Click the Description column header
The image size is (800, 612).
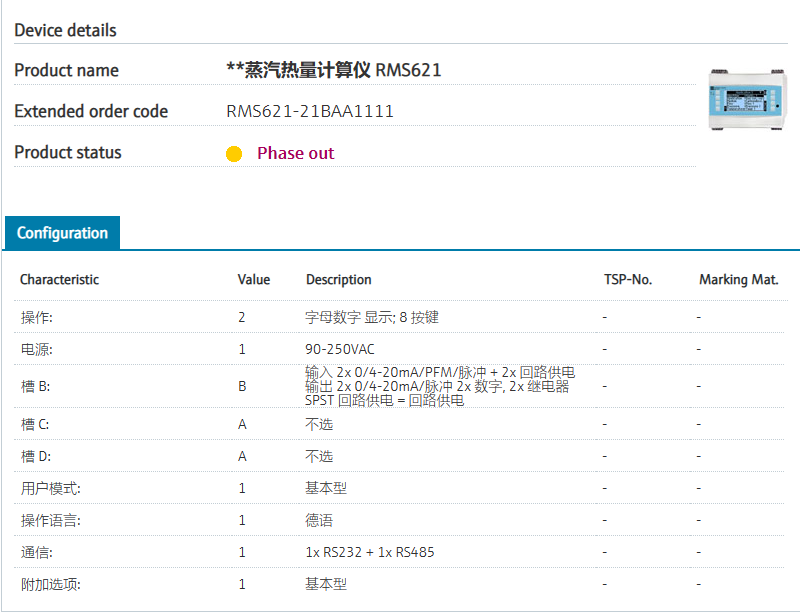point(338,280)
